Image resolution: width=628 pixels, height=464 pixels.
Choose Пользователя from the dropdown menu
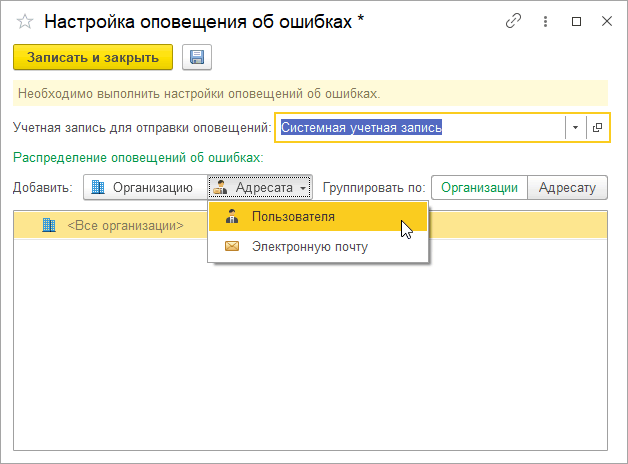pos(293,217)
